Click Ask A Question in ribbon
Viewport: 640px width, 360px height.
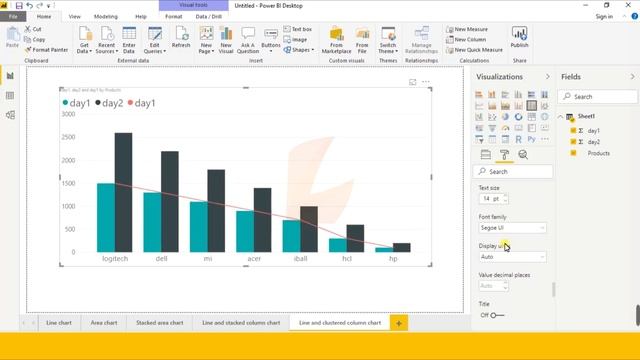(248, 40)
